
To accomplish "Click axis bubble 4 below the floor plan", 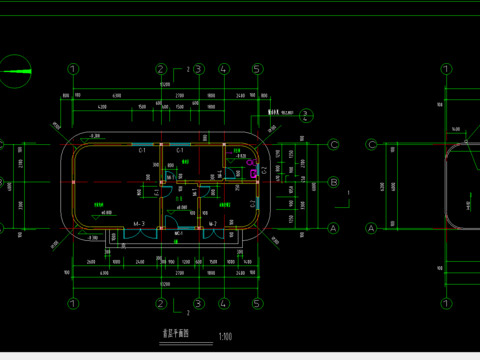I will 224,304.
